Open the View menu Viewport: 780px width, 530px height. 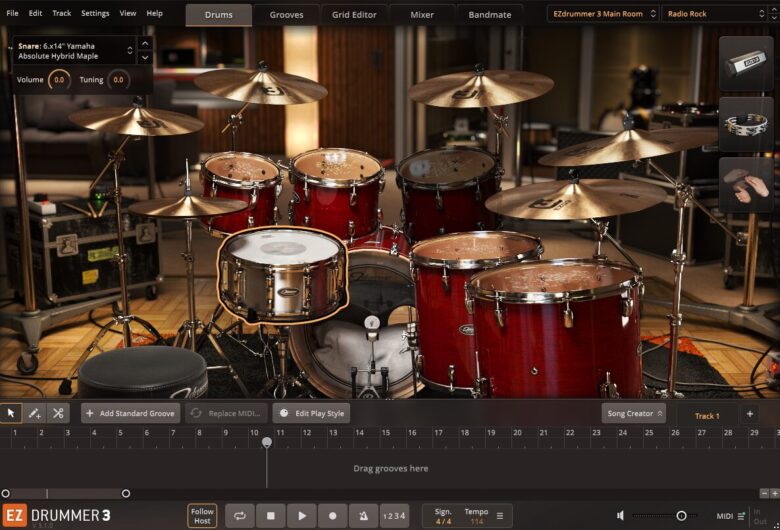(128, 13)
